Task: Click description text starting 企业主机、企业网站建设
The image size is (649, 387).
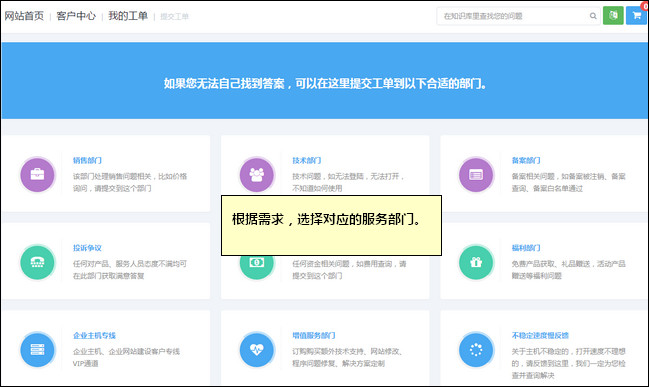Action: coord(126,357)
